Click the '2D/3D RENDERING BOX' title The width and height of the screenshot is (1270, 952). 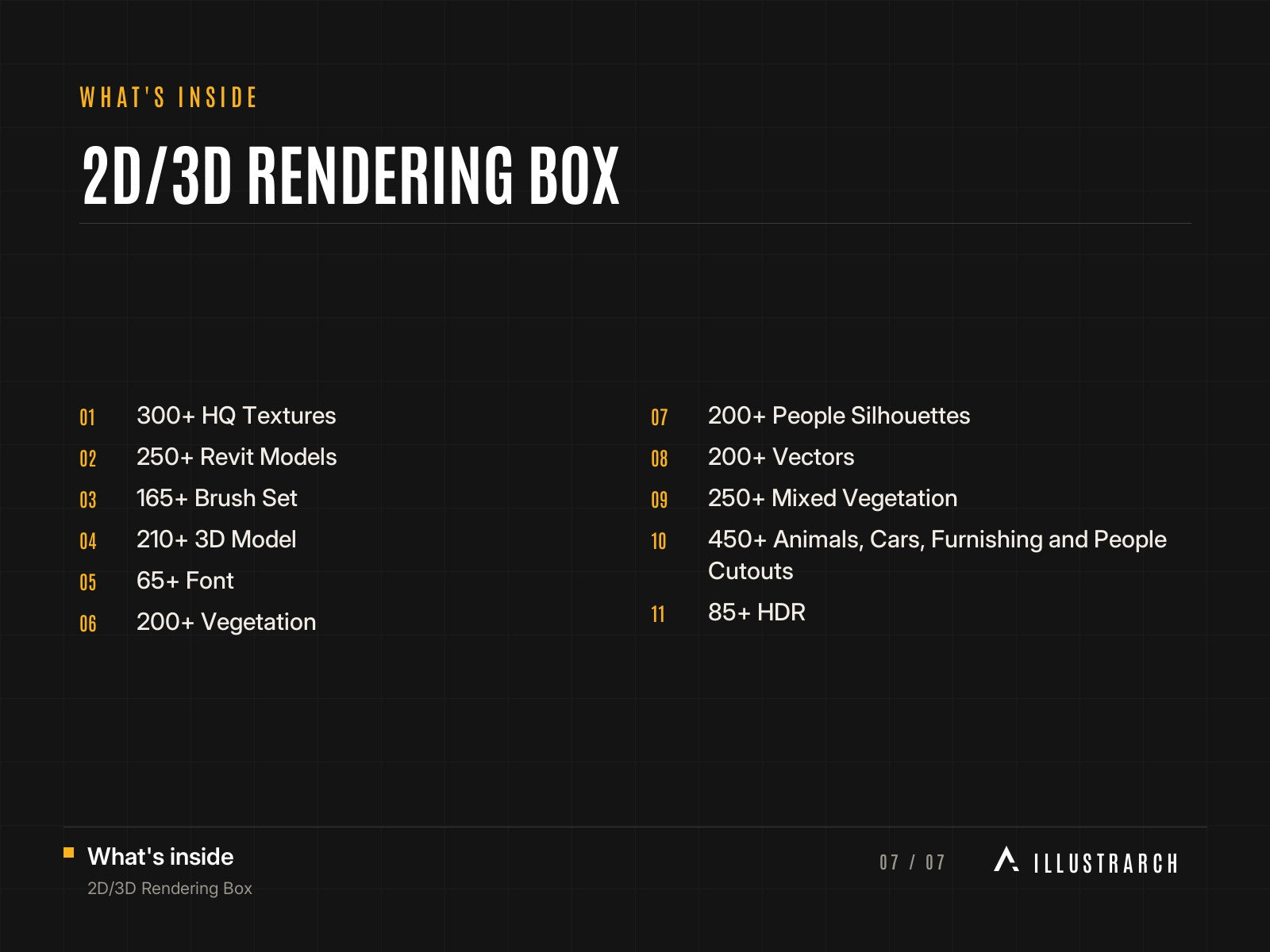tap(351, 176)
